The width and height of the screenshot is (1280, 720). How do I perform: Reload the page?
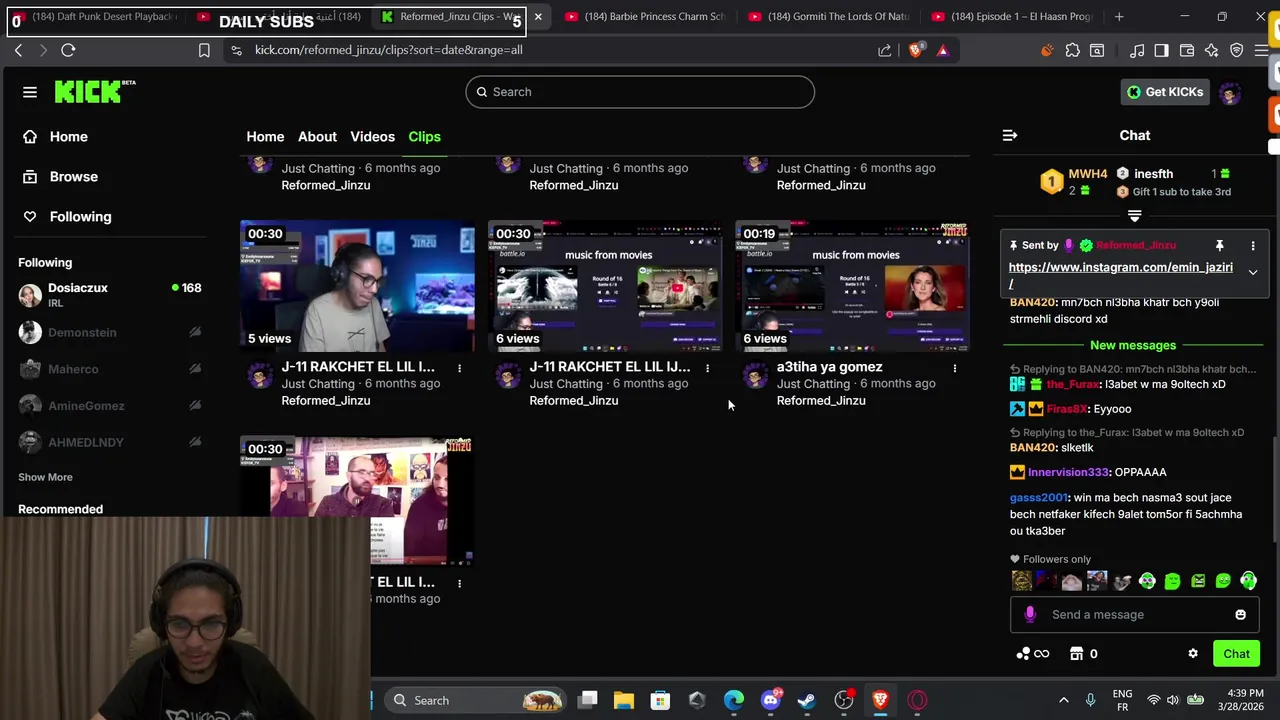click(x=68, y=50)
